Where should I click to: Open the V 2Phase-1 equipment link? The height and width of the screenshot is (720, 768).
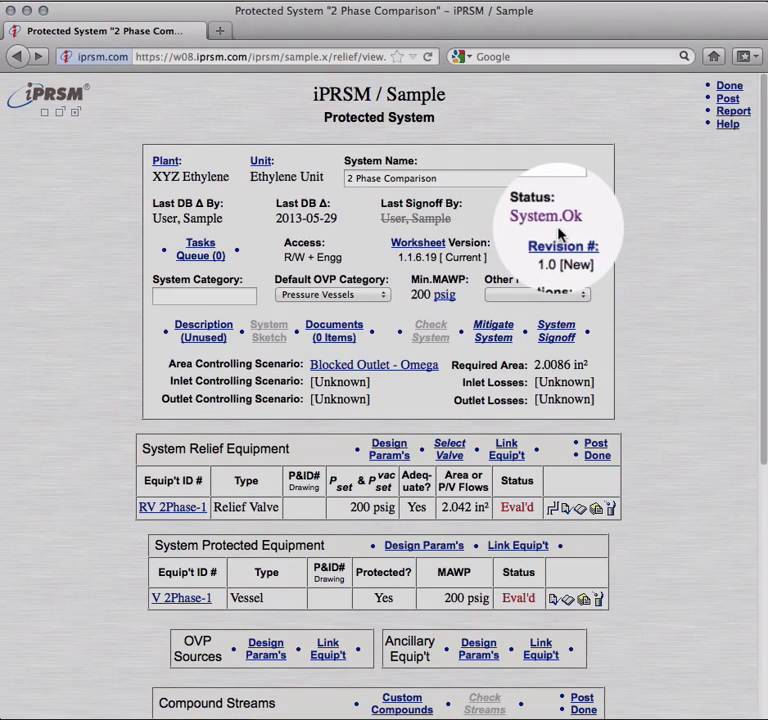(181, 598)
